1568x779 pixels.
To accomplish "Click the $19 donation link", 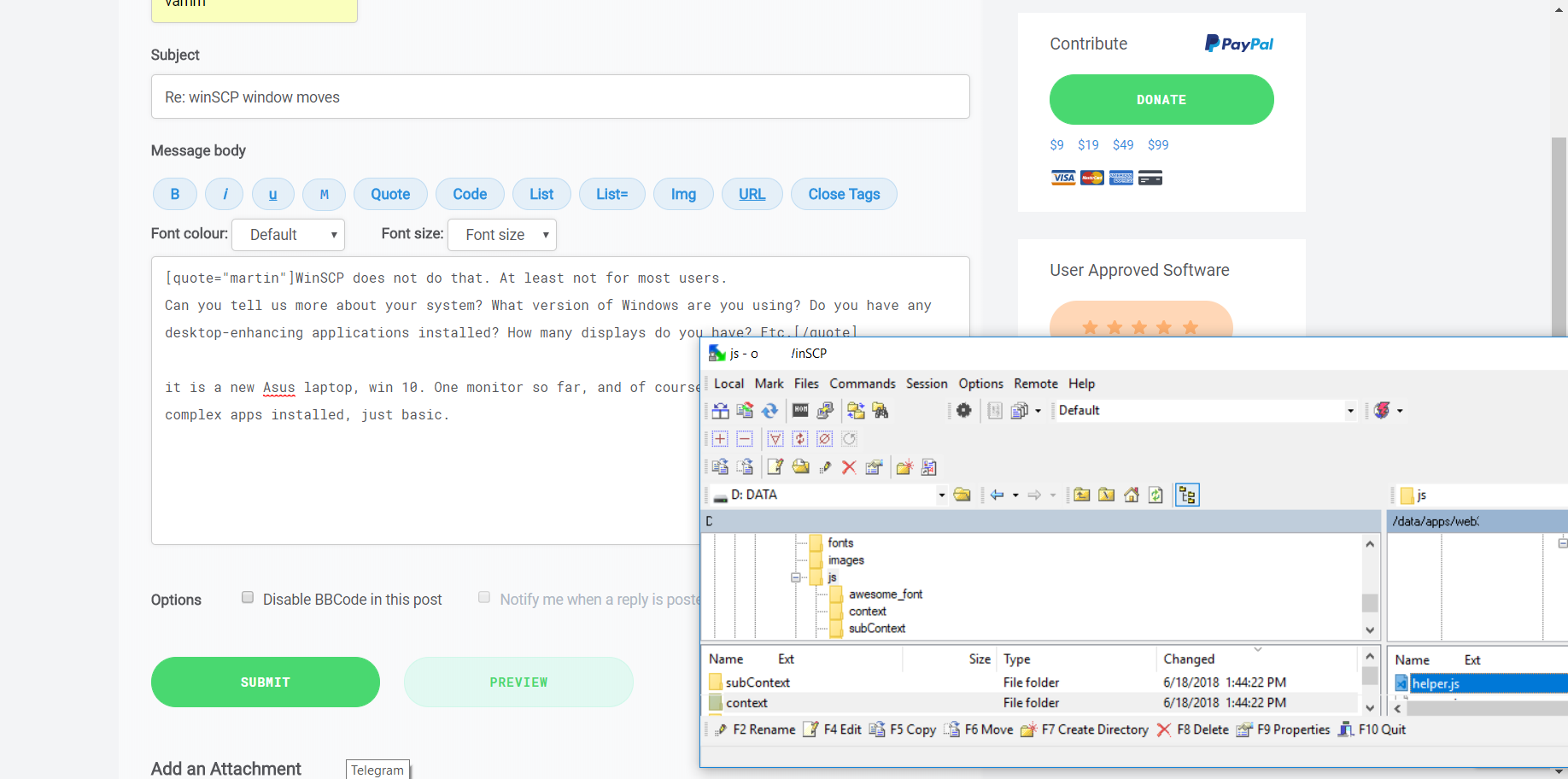I will [1087, 145].
